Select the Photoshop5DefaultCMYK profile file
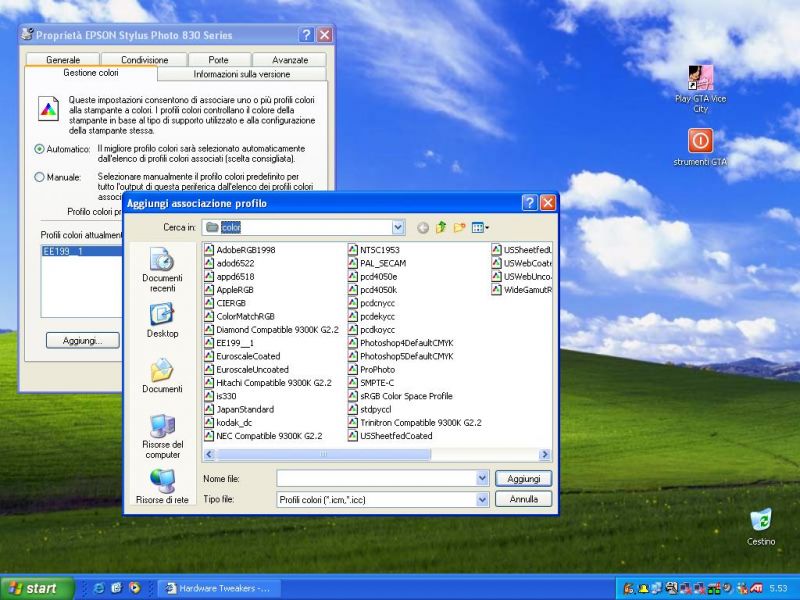The width and height of the screenshot is (800, 600). pos(401,356)
